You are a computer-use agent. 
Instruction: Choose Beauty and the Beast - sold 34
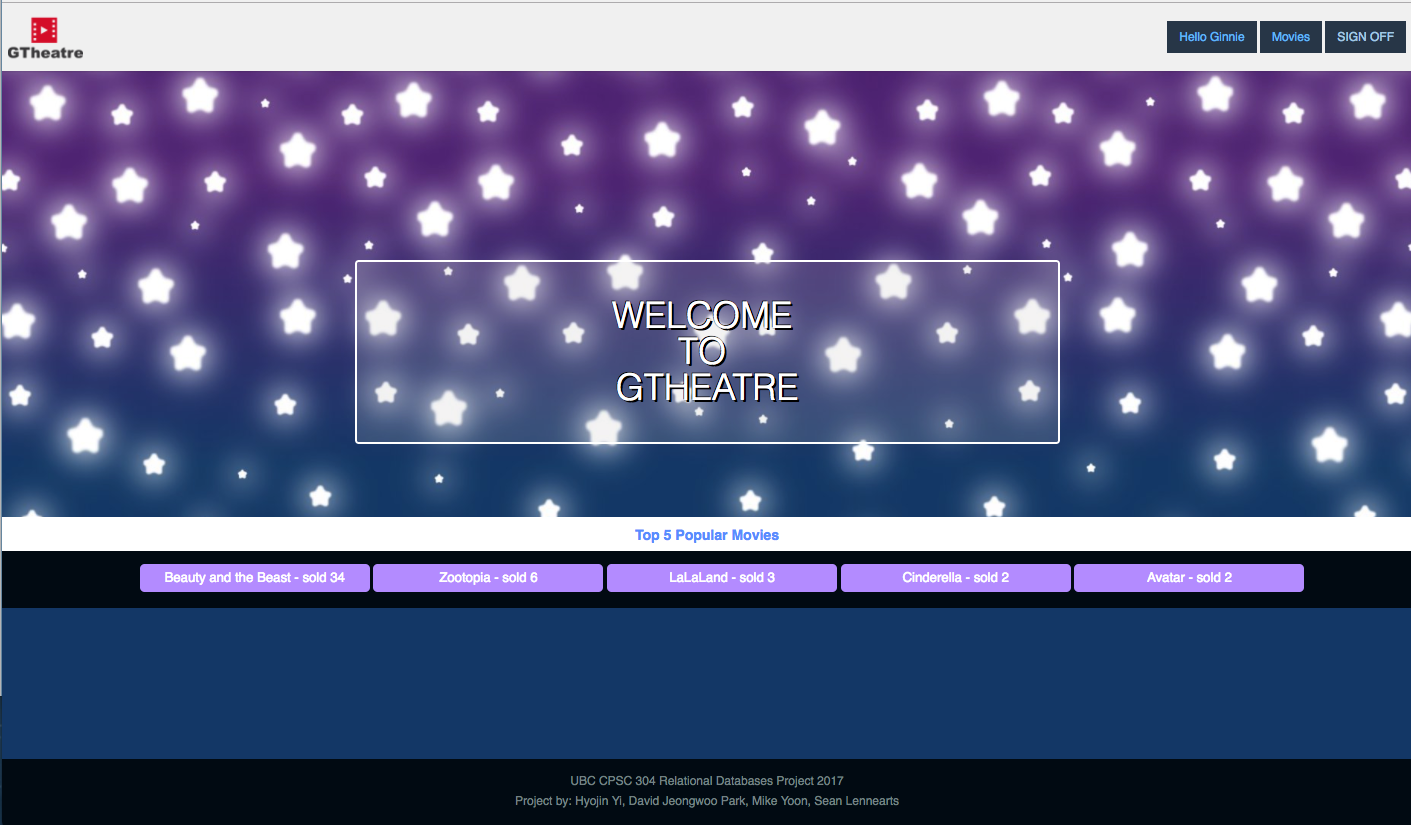[254, 578]
